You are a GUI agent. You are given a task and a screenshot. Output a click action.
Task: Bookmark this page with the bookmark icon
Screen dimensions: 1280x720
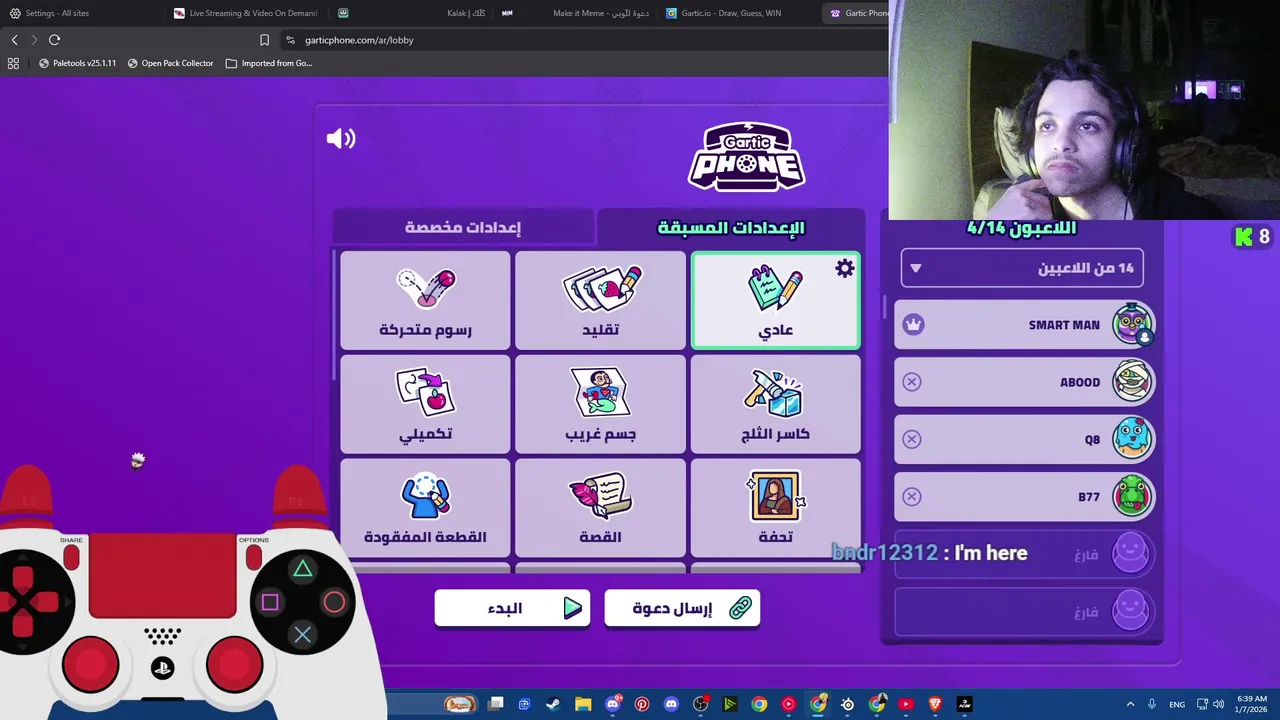click(264, 40)
